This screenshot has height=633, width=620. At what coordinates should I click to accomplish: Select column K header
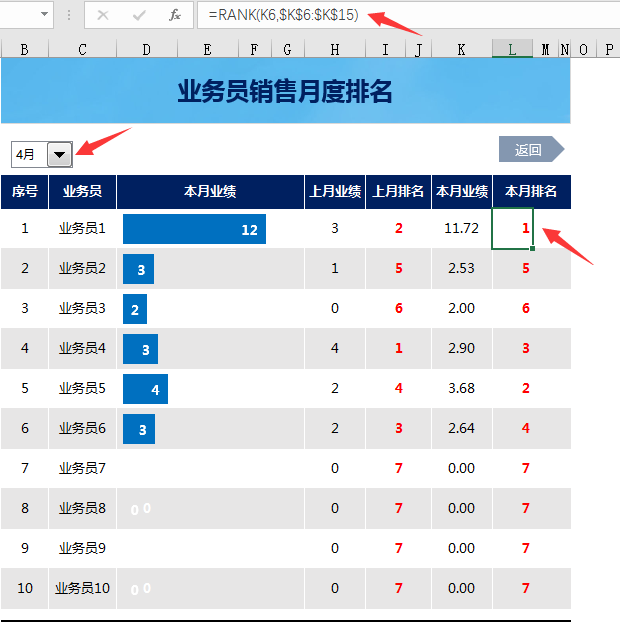[461, 49]
